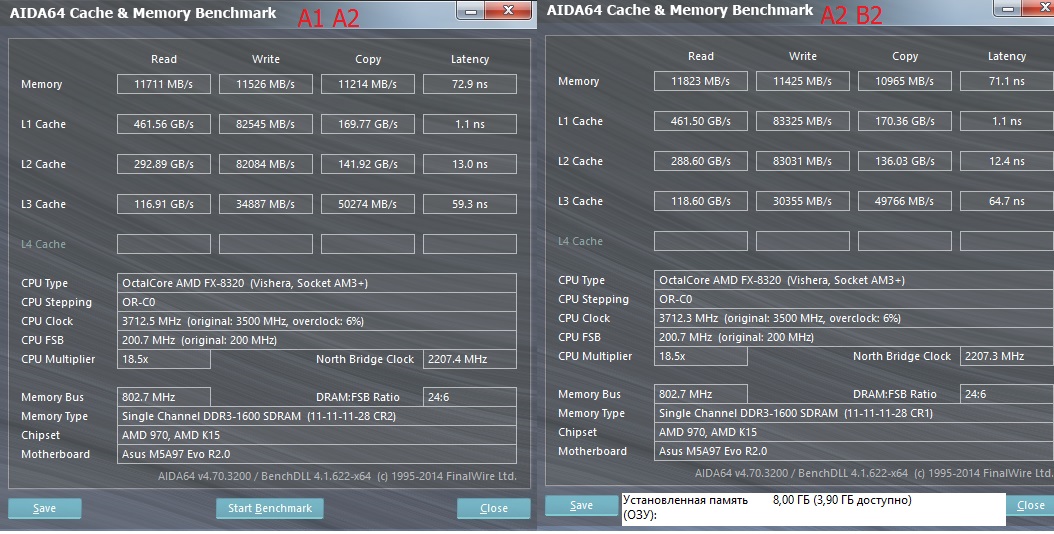Image resolution: width=1054 pixels, height=534 pixels.
Task: Click North Bridge Clock 2207.3 MHz value
Action: (1007, 356)
